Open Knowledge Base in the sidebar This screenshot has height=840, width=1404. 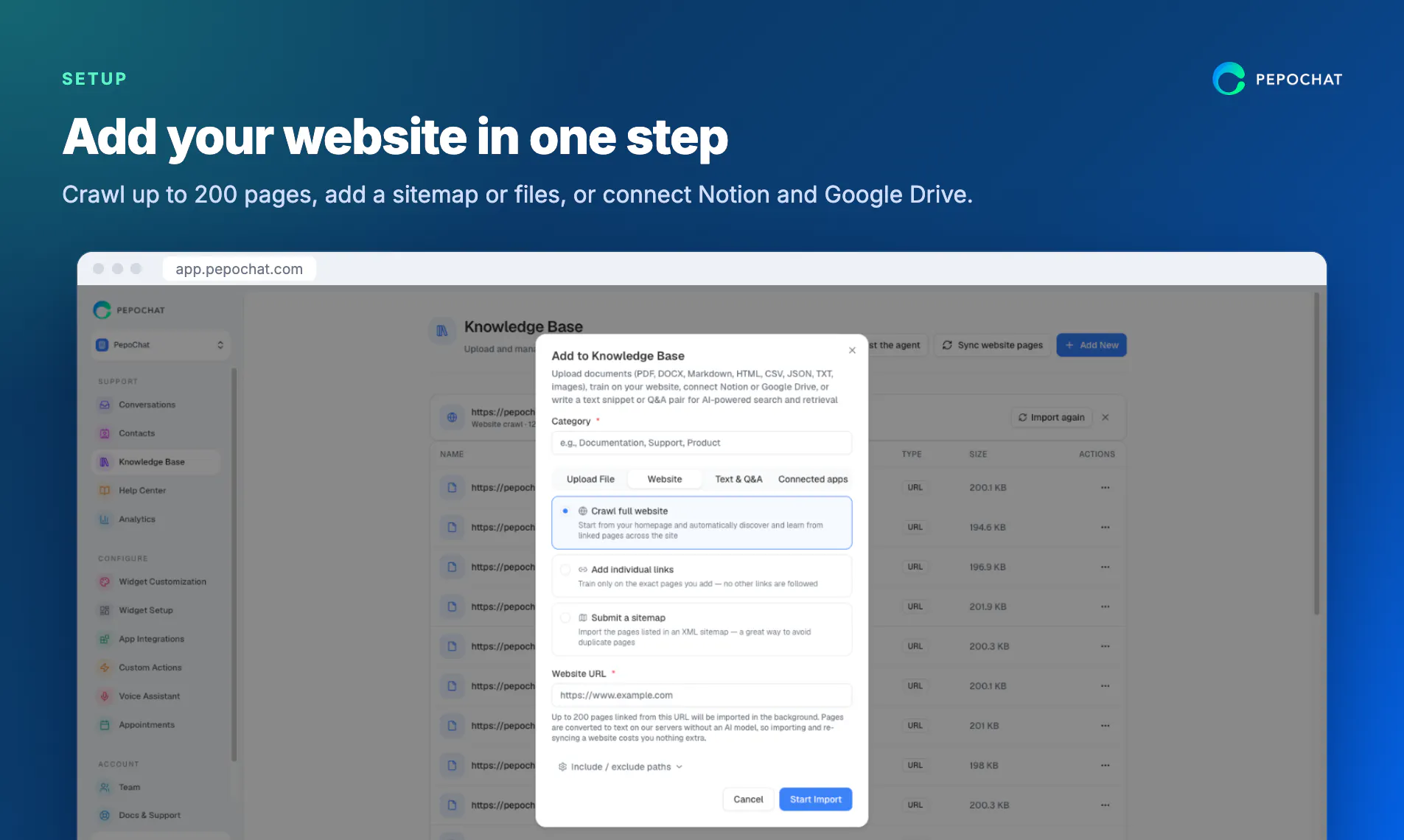[156, 462]
